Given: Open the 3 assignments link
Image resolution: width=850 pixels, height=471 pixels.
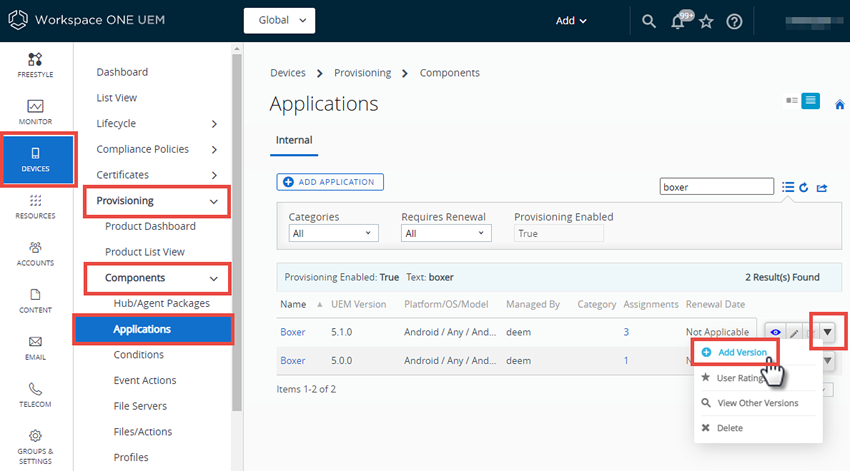Looking at the screenshot, I should 626,332.
